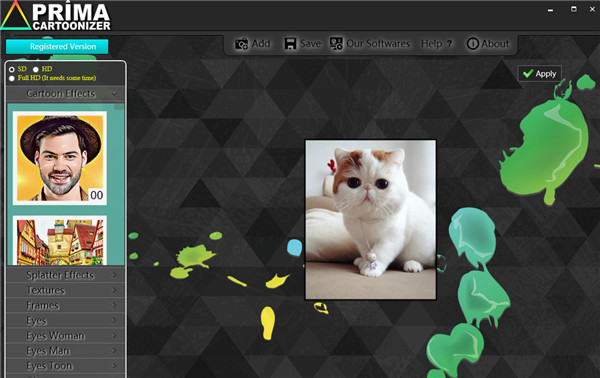
Task: Choose the colorful town cartoon effect thumbnail
Action: click(x=60, y=241)
